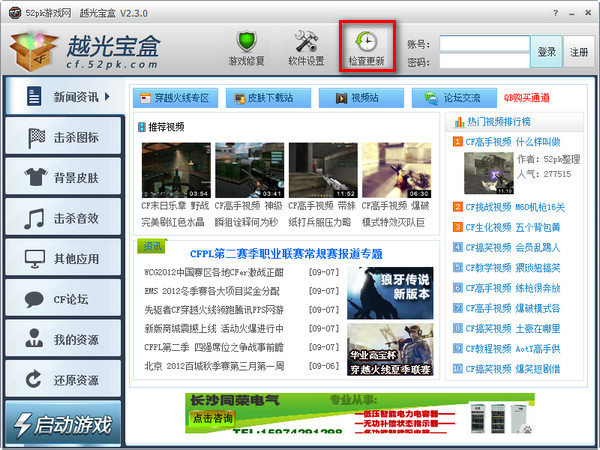The image size is (600, 450).
Task: Open news EMS 2012冬季赛各大项目奖金分配
Action: 212,291
